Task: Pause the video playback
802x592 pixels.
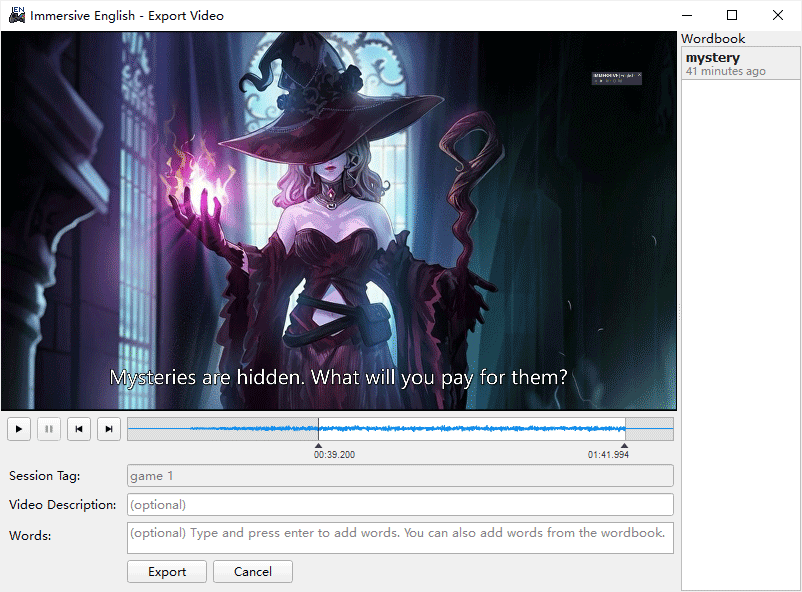Action: coord(48,428)
